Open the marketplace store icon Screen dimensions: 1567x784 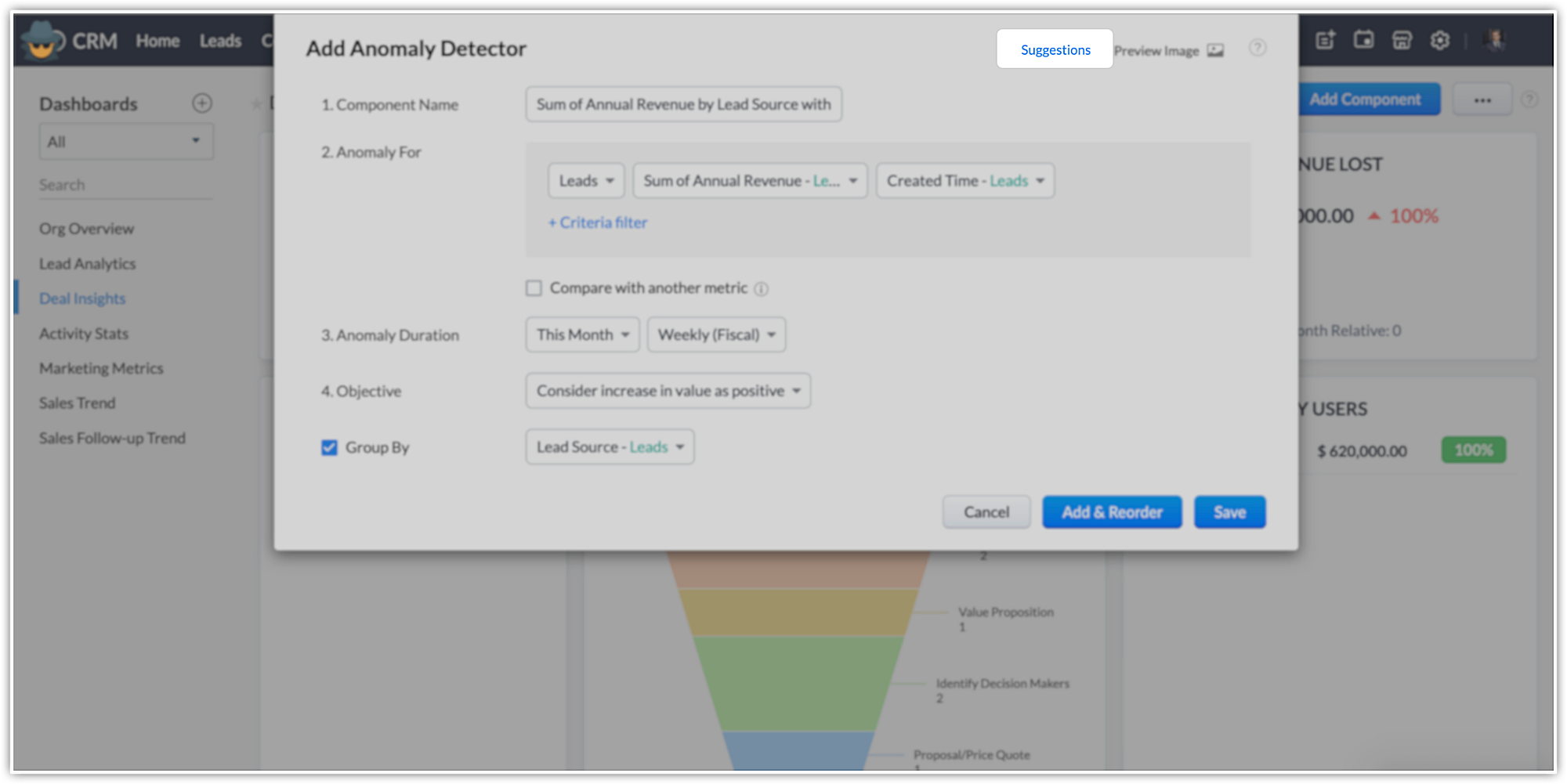click(1402, 40)
